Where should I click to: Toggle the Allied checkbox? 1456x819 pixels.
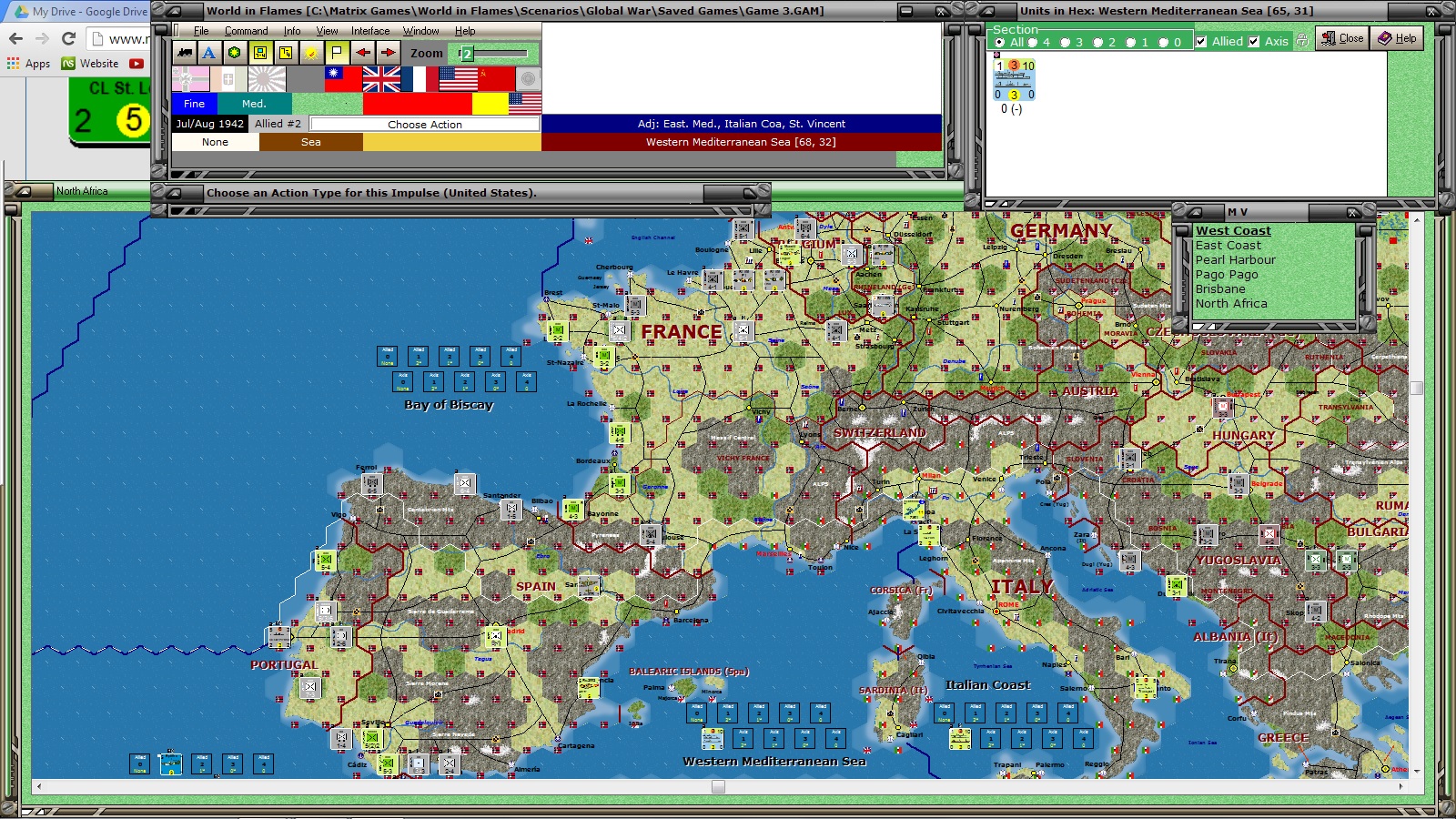pyautogui.click(x=1201, y=41)
